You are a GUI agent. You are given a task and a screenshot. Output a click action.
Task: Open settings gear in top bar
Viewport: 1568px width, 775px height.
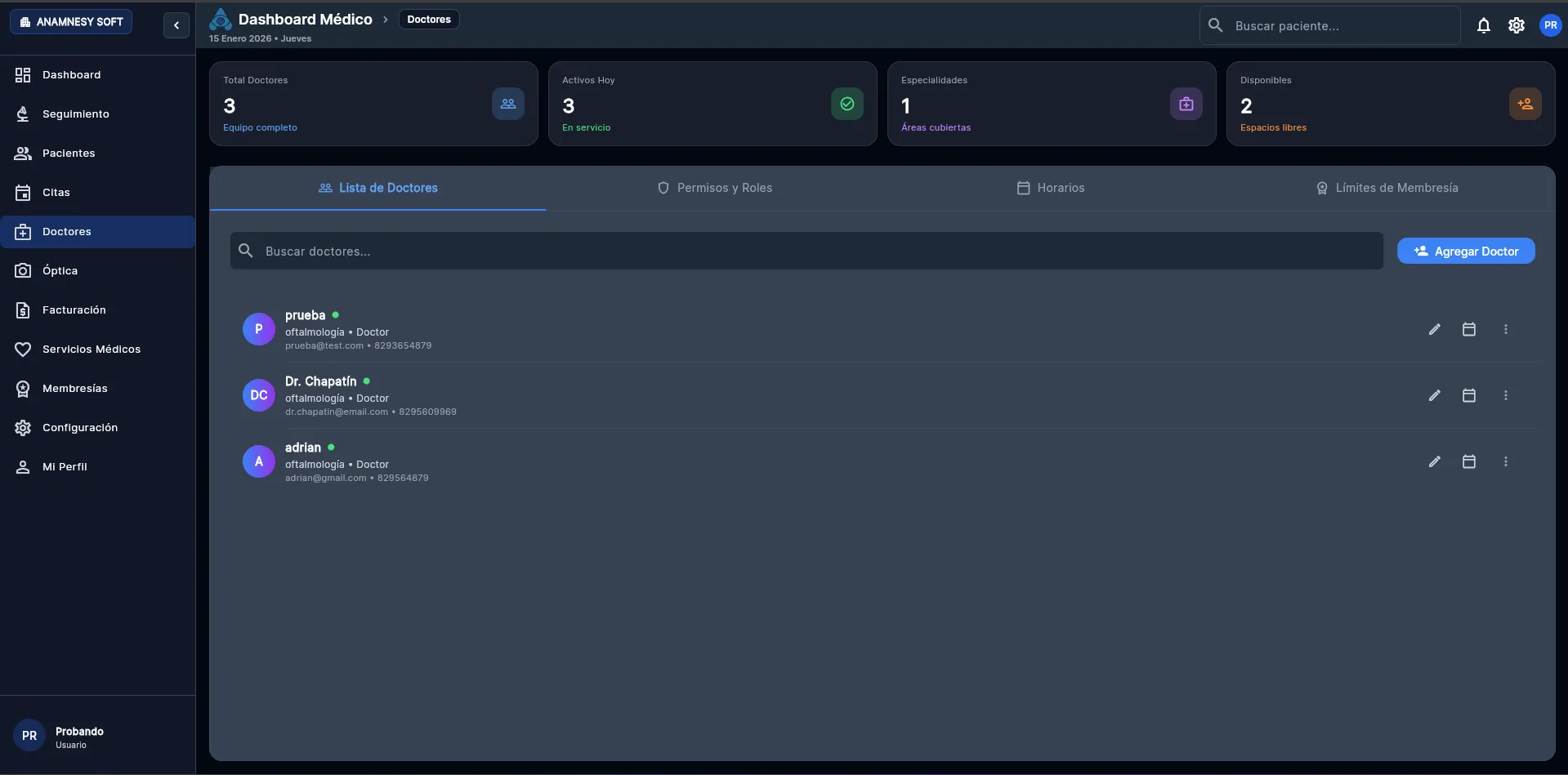pos(1516,25)
